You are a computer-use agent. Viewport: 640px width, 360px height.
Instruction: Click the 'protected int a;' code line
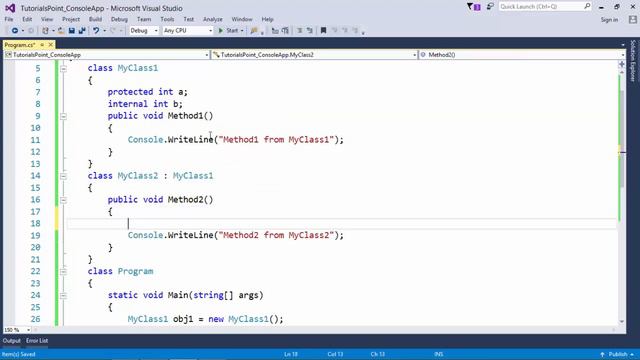(147, 92)
